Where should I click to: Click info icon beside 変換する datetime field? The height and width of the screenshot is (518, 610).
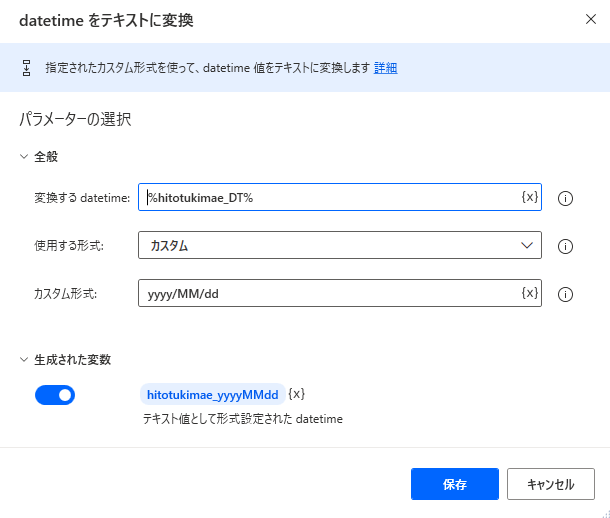tap(565, 198)
